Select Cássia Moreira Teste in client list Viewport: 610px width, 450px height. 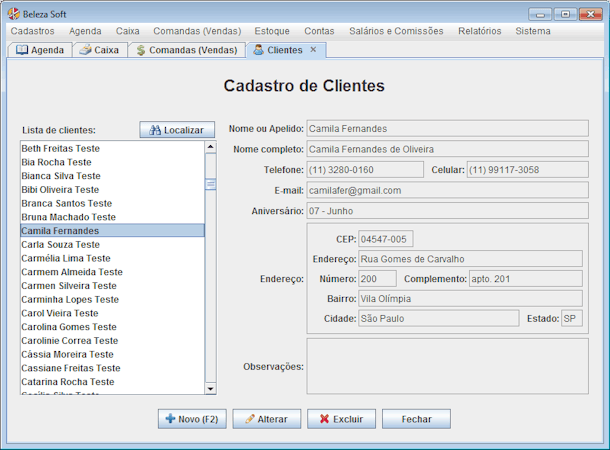pos(112,354)
